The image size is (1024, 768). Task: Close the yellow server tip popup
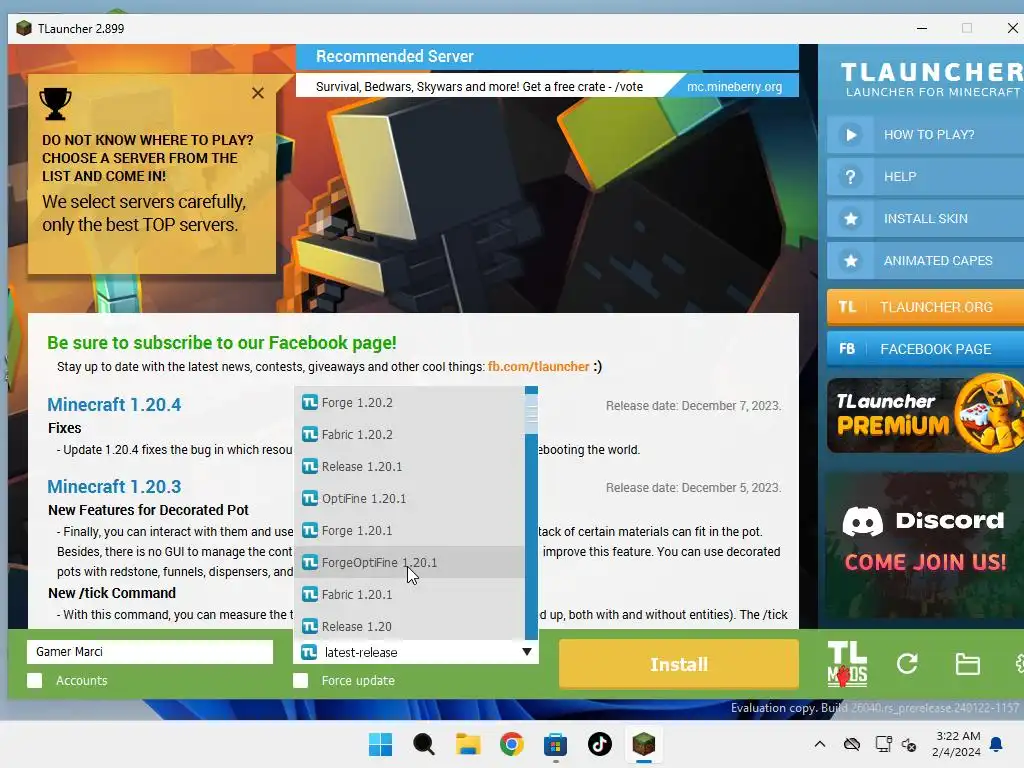(x=258, y=93)
